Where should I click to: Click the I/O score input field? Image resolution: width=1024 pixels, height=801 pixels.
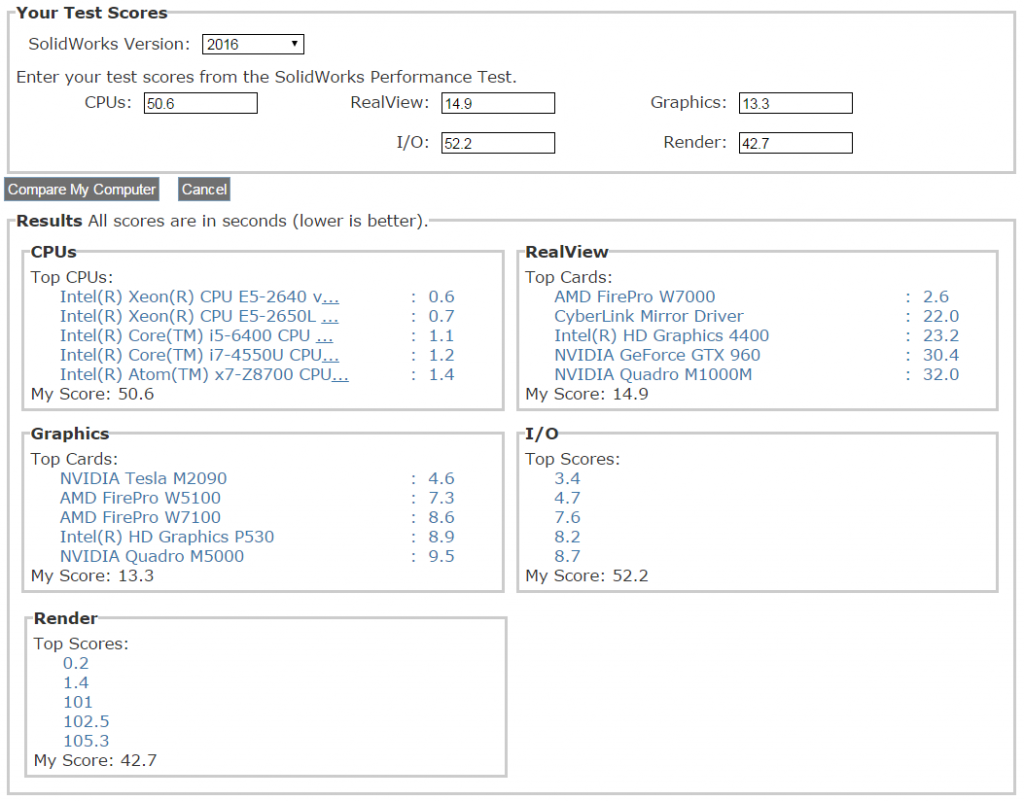[x=498, y=143]
